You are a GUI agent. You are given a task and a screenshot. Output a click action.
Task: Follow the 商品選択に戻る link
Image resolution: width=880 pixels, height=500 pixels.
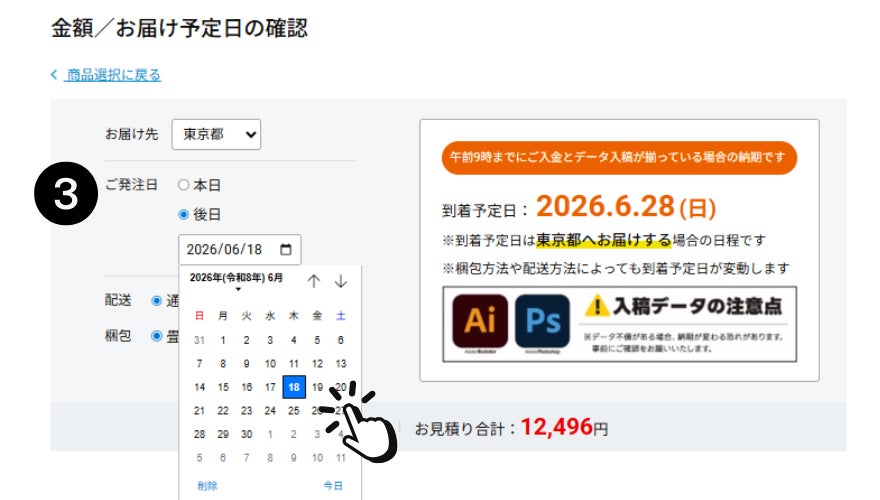pos(113,75)
